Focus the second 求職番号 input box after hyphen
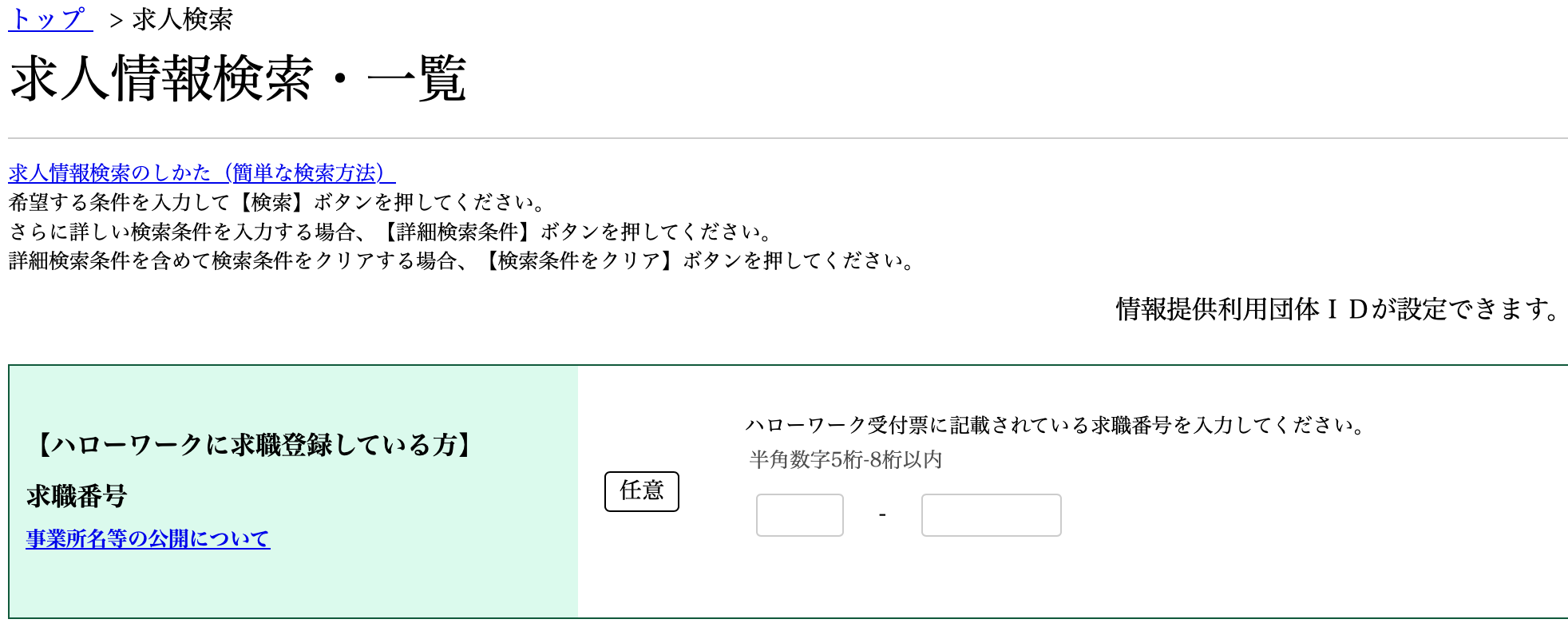This screenshot has height=639, width=1568. tap(991, 515)
